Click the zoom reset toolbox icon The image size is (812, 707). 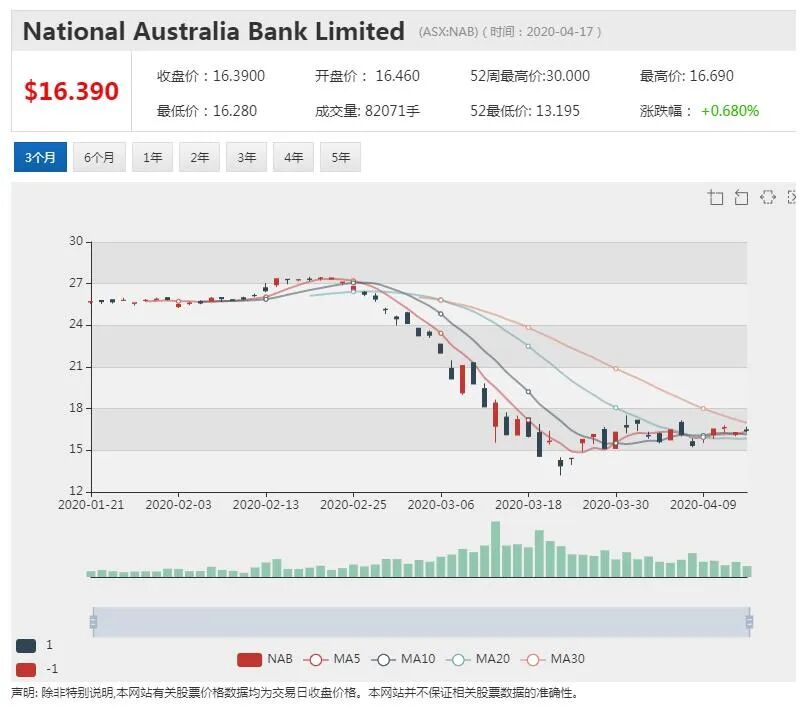pos(741,197)
